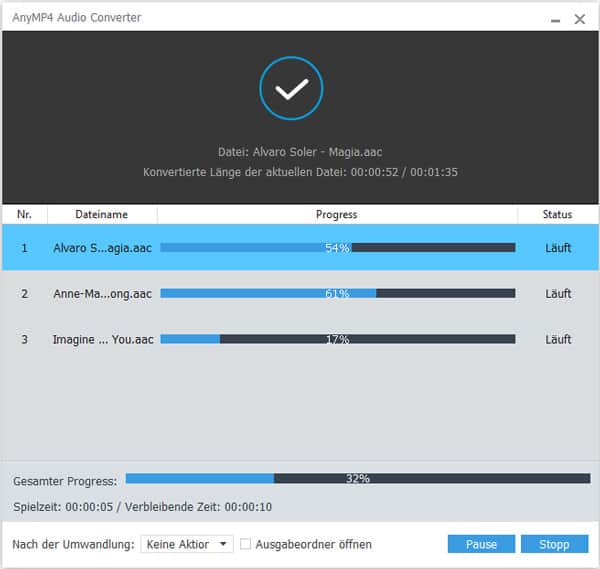Select row Alvaro S...agia.aac
This screenshot has height=569, width=600.
300,248
